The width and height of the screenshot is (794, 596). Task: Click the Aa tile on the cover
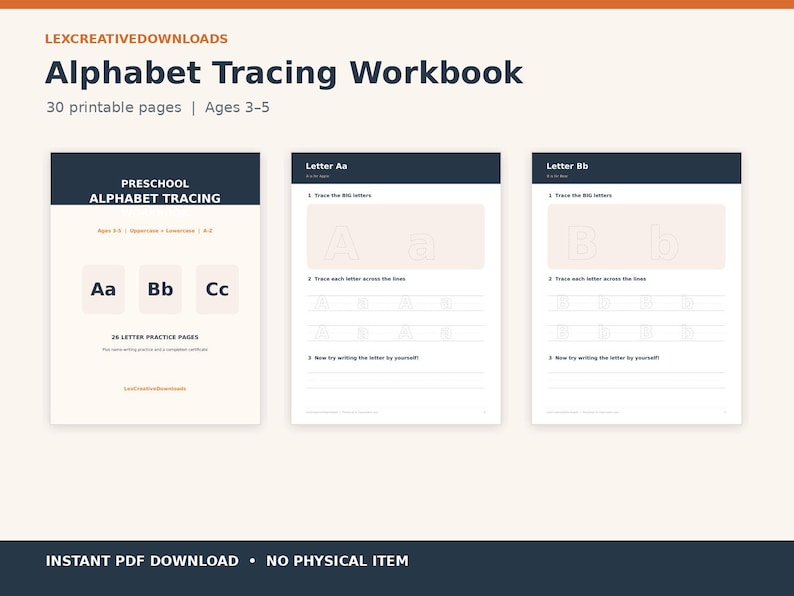pyautogui.click(x=103, y=289)
